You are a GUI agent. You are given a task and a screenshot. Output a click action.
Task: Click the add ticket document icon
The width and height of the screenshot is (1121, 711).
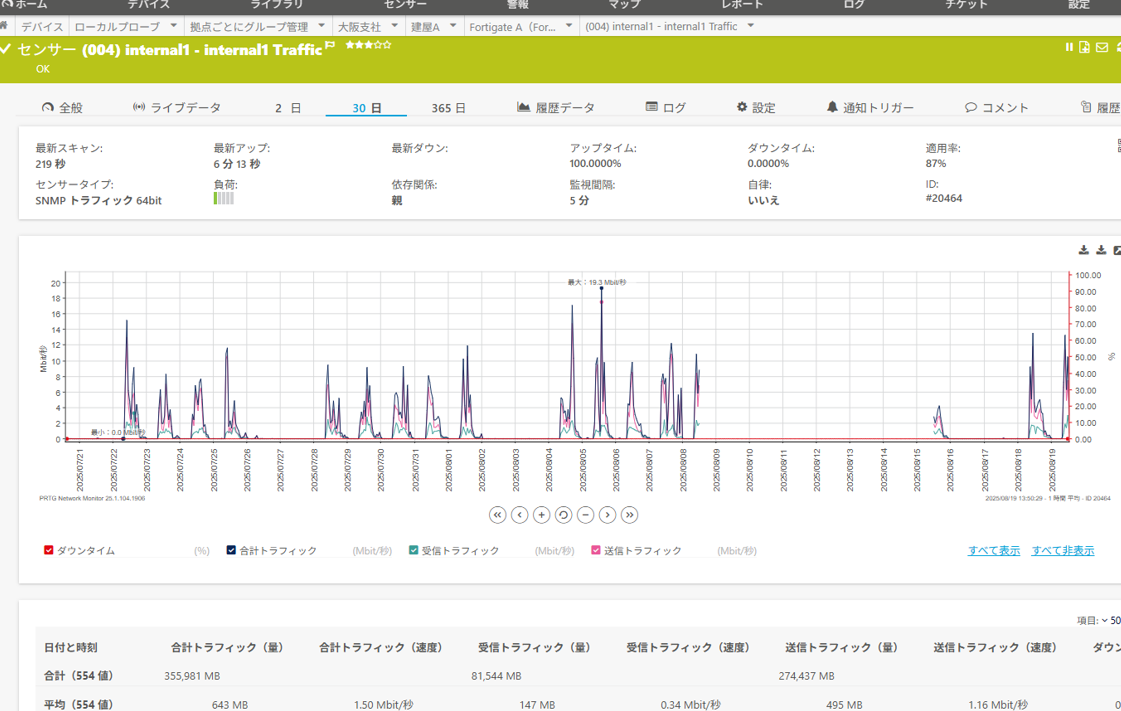(x=1085, y=47)
